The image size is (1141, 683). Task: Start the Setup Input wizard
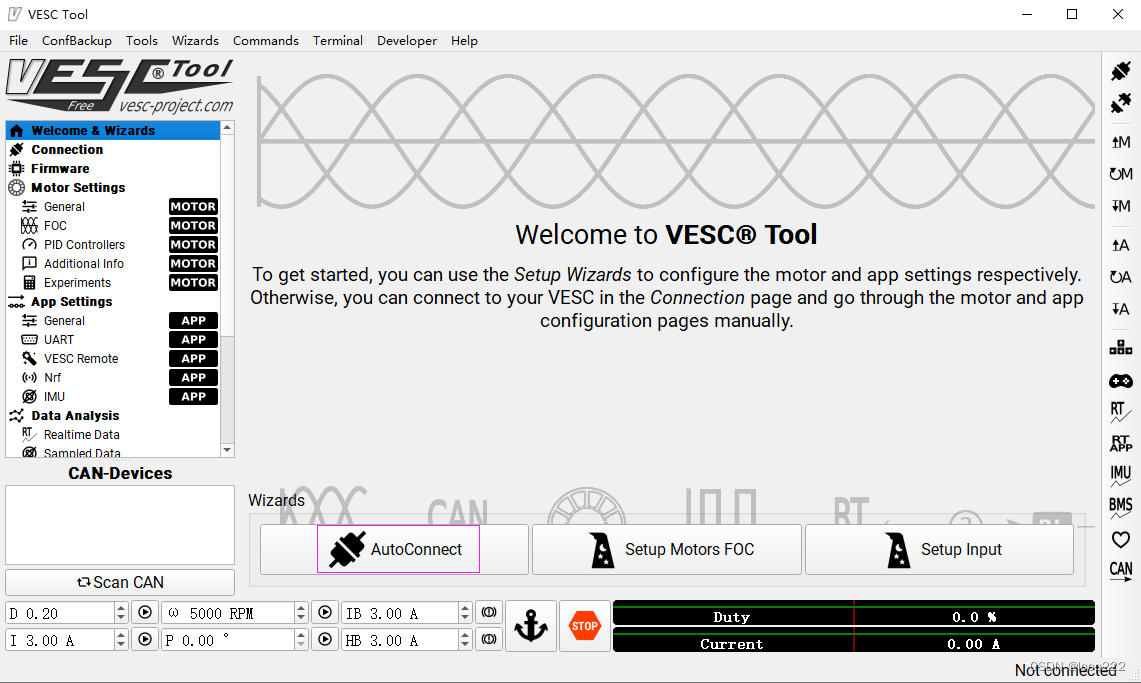click(x=939, y=549)
